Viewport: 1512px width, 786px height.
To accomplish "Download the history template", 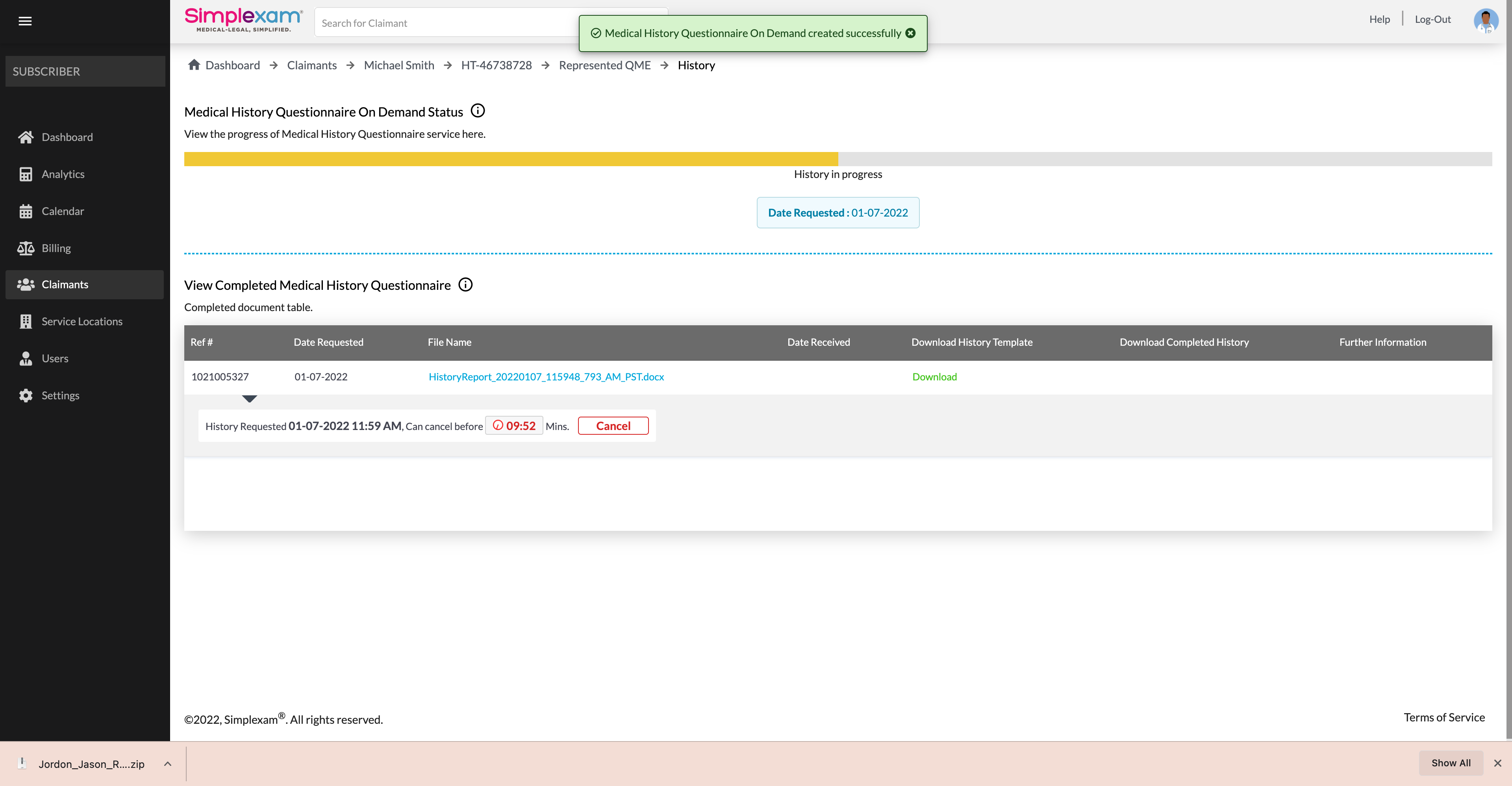I will coord(934,377).
